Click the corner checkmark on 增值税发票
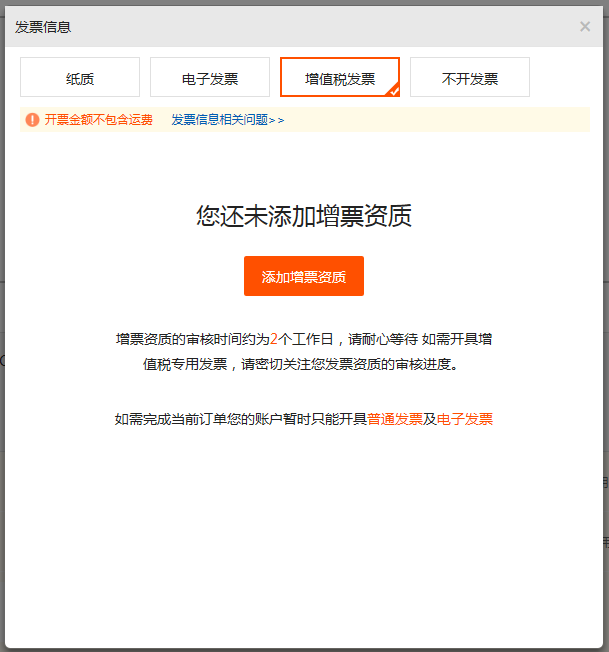The width and height of the screenshot is (609, 652). point(394,91)
